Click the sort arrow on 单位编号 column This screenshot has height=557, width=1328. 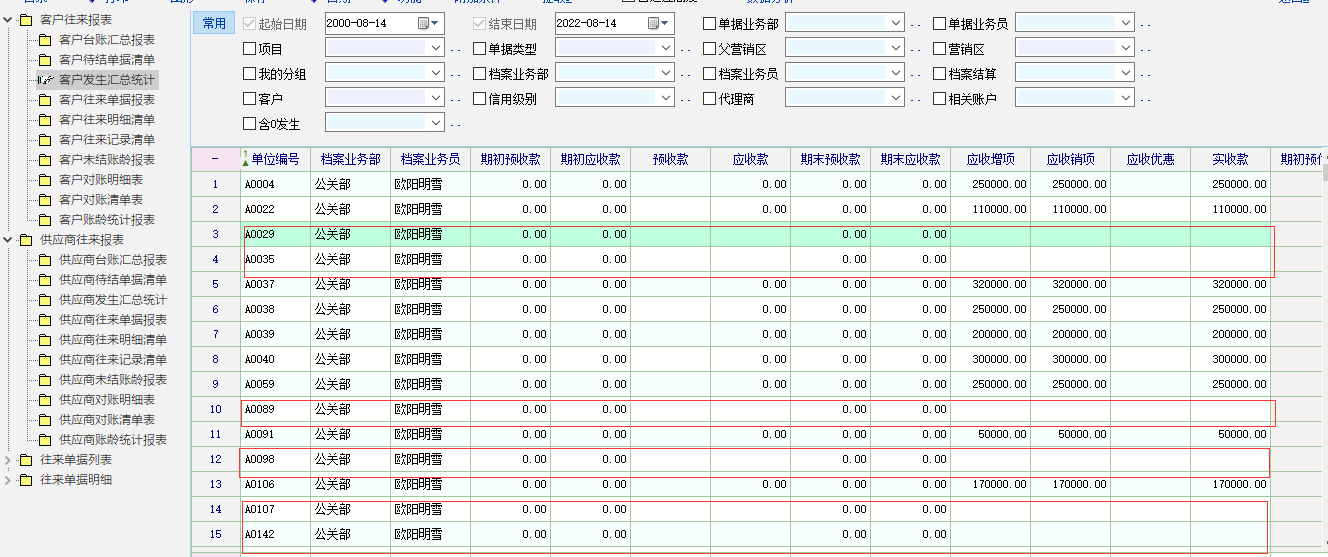(245, 160)
